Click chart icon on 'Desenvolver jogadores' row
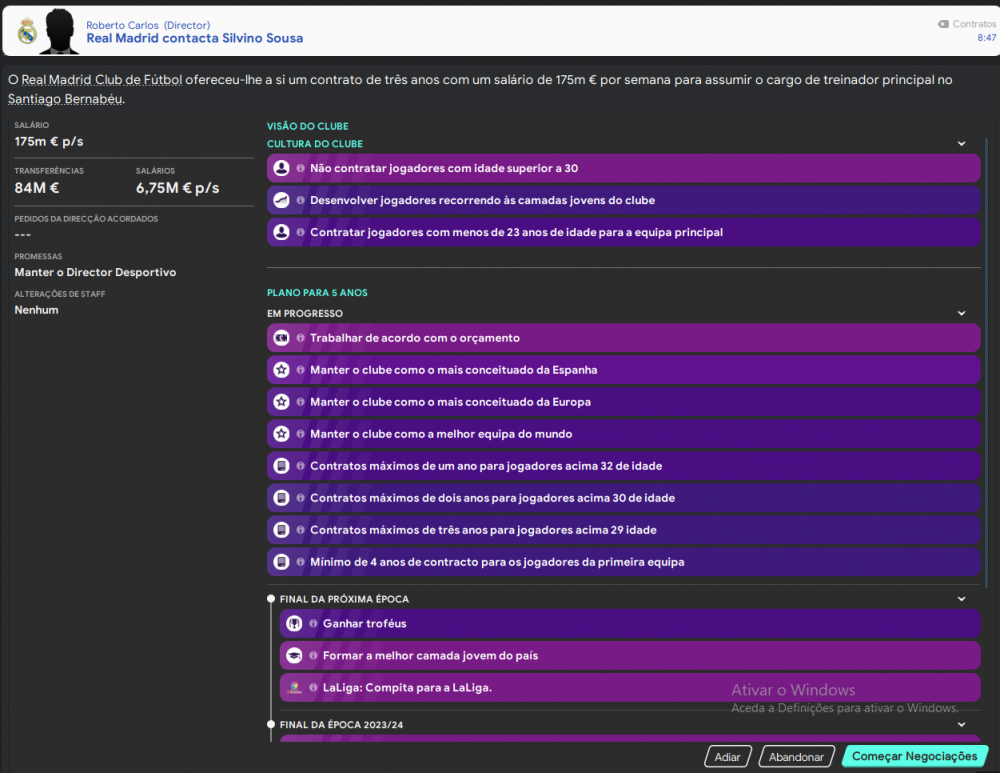Image resolution: width=1000 pixels, height=773 pixels. pos(281,200)
